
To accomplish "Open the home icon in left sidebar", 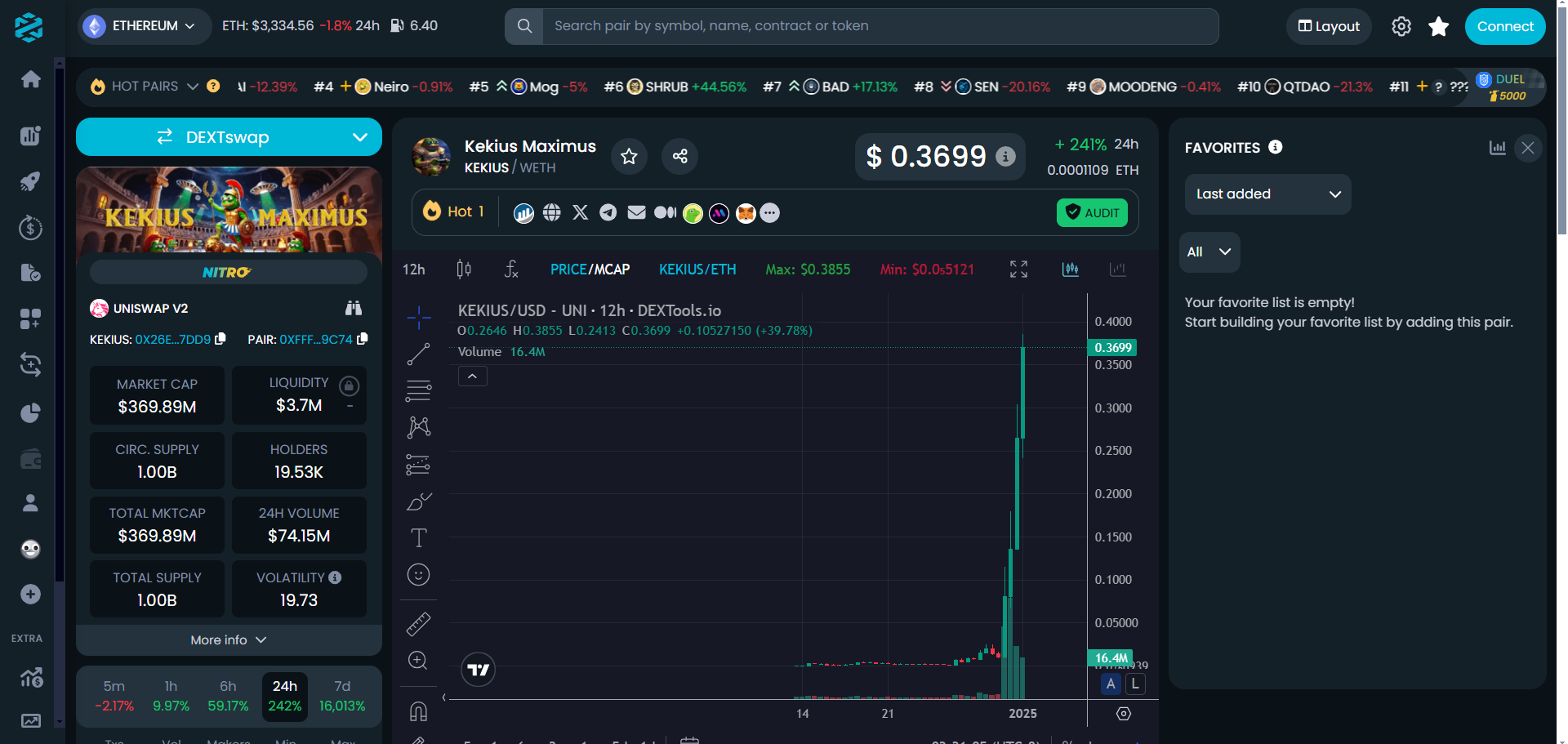I will pos(31,79).
